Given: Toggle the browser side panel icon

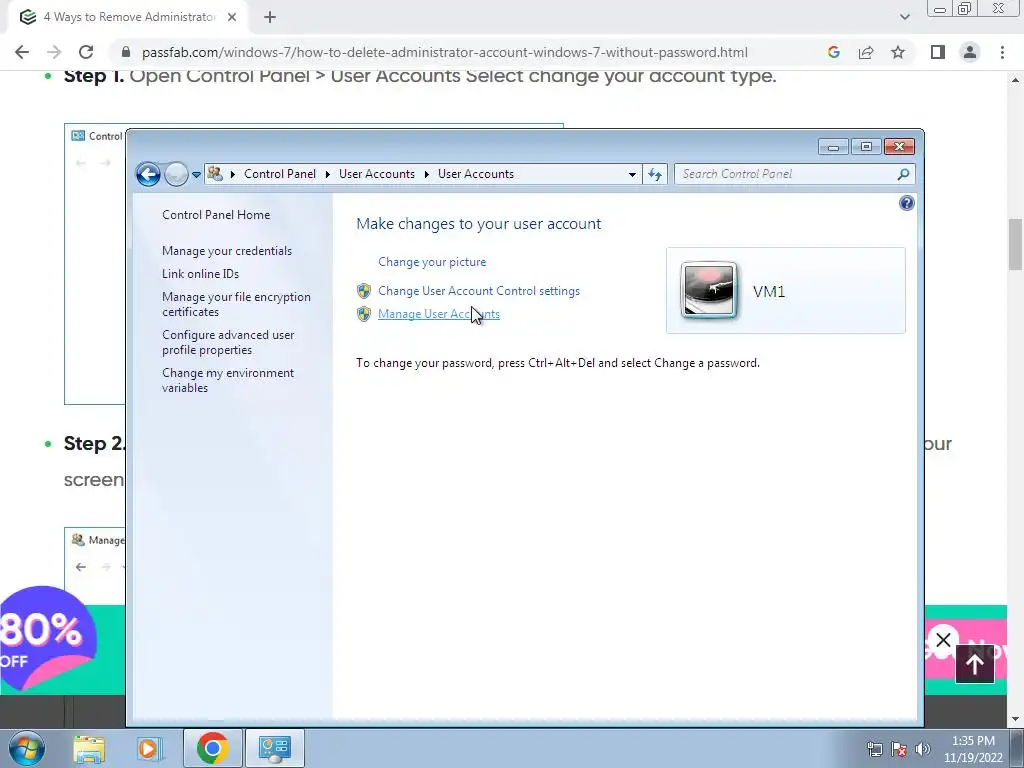Looking at the screenshot, I should 938,52.
